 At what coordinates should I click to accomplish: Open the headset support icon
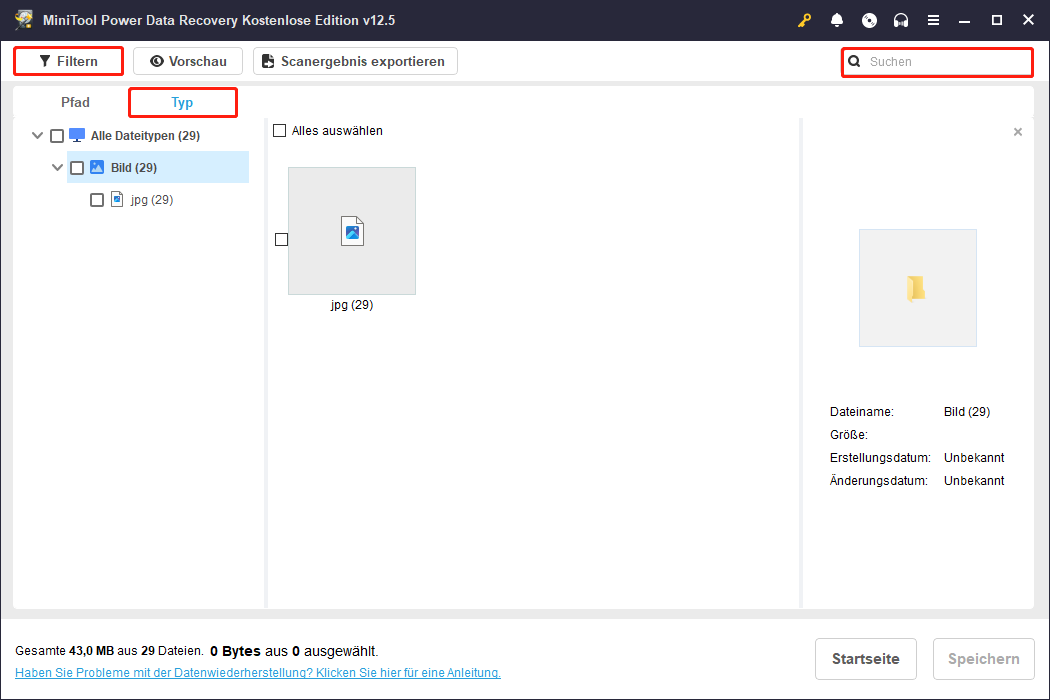point(901,20)
